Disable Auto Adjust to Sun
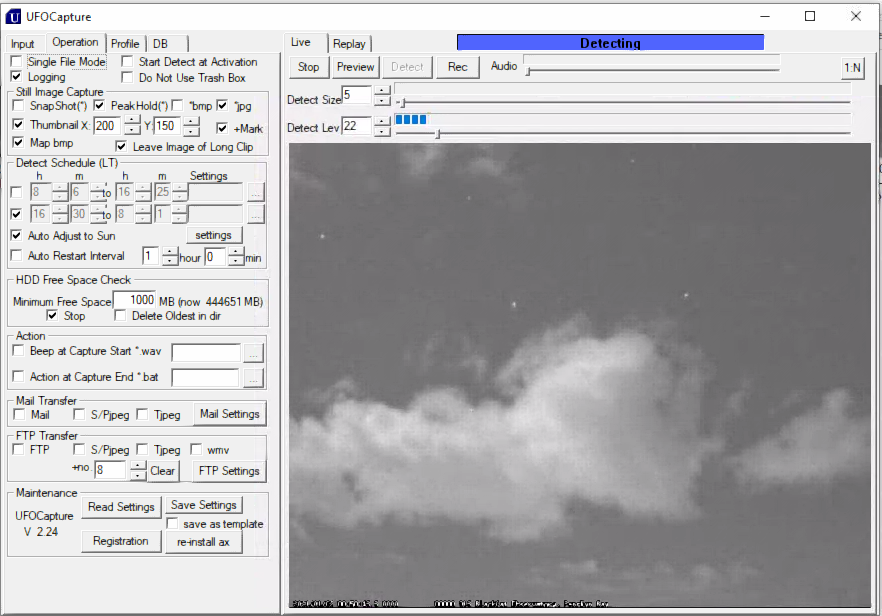 point(16,235)
